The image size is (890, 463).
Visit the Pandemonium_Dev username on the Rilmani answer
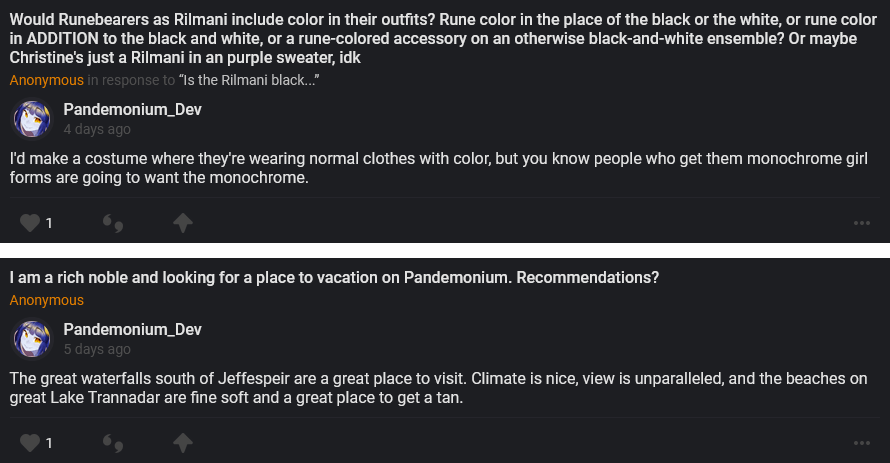click(133, 109)
